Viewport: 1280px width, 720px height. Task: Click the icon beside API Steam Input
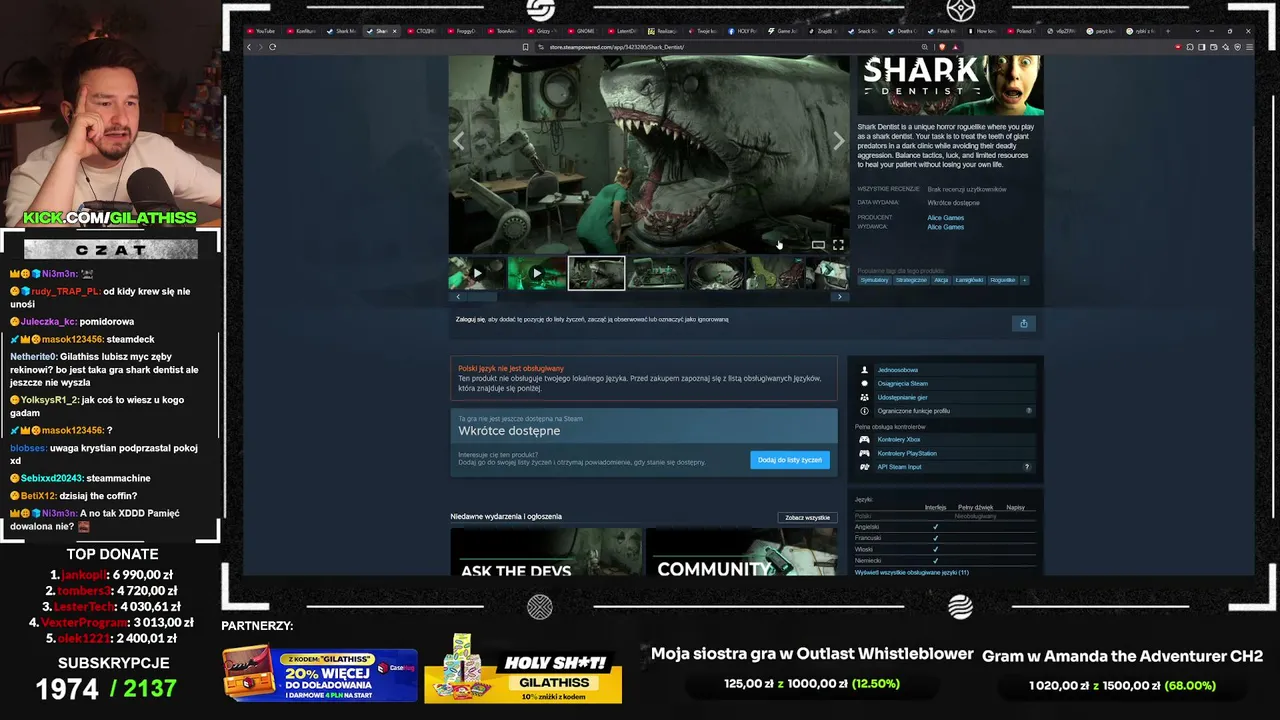pos(865,467)
